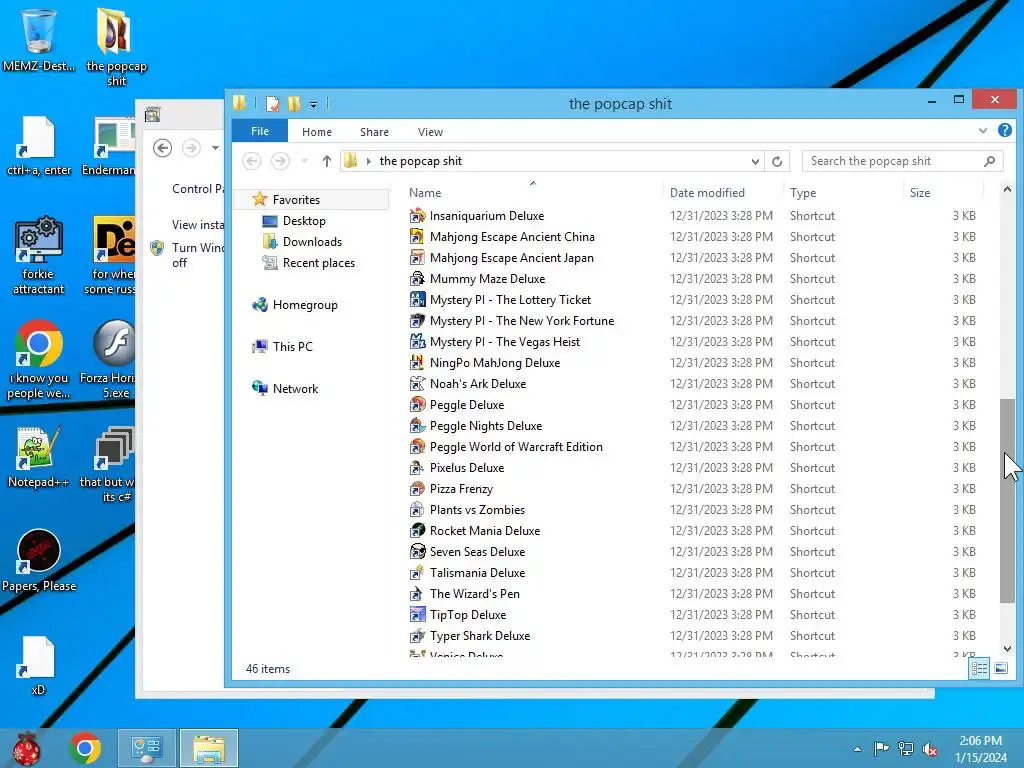Screen dimensions: 1024x768
Task: Click scrollbar down arrow in file list
Action: pyautogui.click(x=1007, y=648)
